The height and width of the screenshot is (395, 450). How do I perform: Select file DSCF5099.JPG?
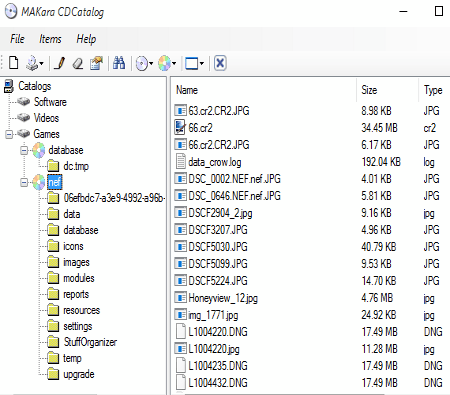coord(218,264)
